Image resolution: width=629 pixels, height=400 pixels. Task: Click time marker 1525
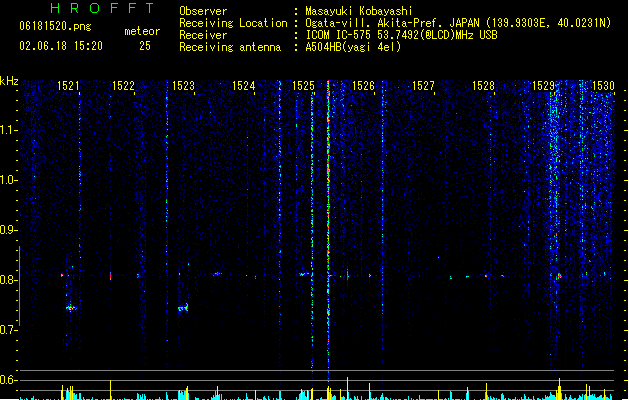click(303, 86)
